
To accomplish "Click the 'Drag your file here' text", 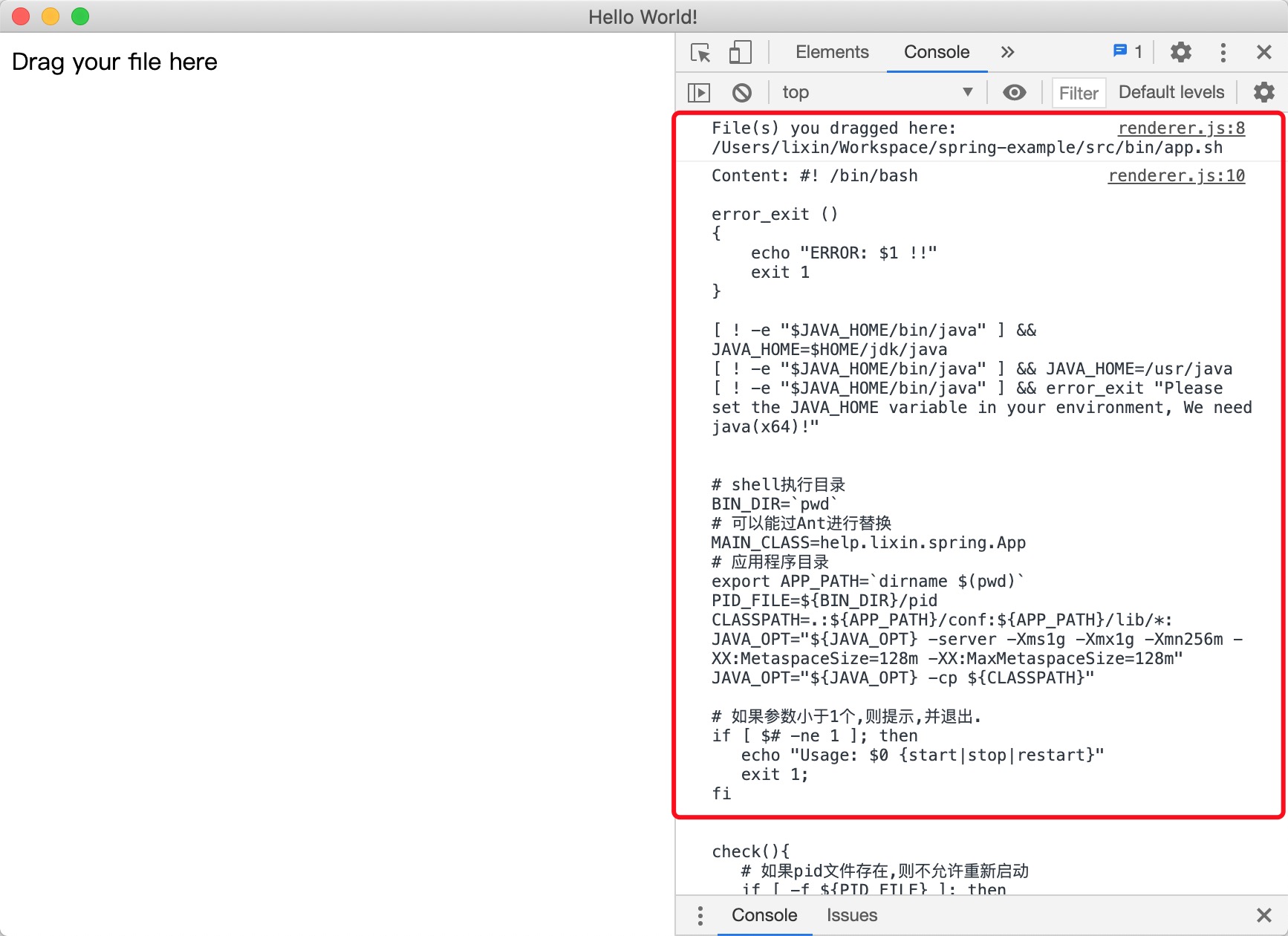I will point(115,62).
